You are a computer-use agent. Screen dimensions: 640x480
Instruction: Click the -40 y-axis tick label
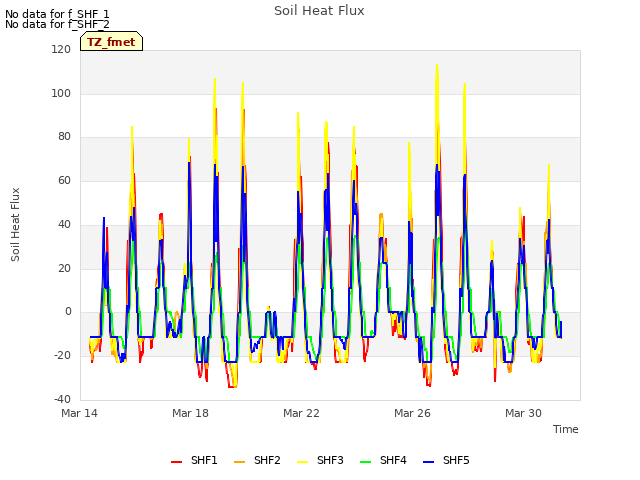[x=62, y=399]
